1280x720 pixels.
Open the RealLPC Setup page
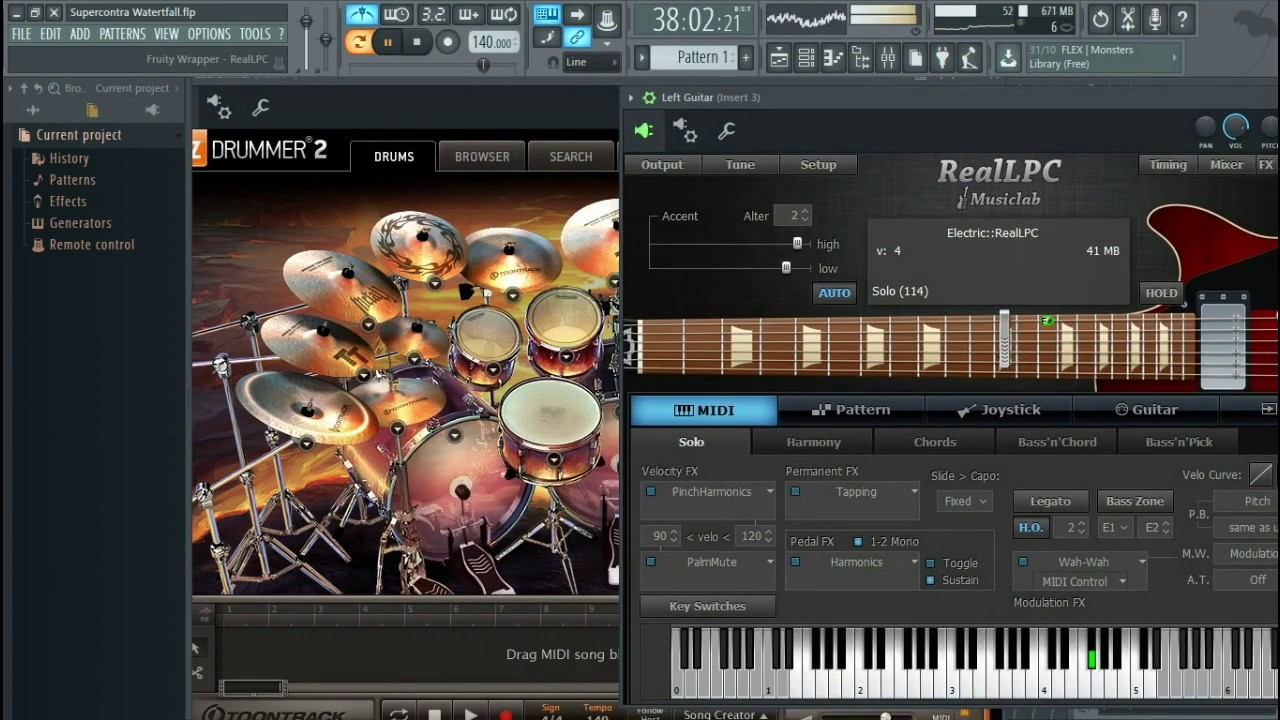pyautogui.click(x=818, y=165)
